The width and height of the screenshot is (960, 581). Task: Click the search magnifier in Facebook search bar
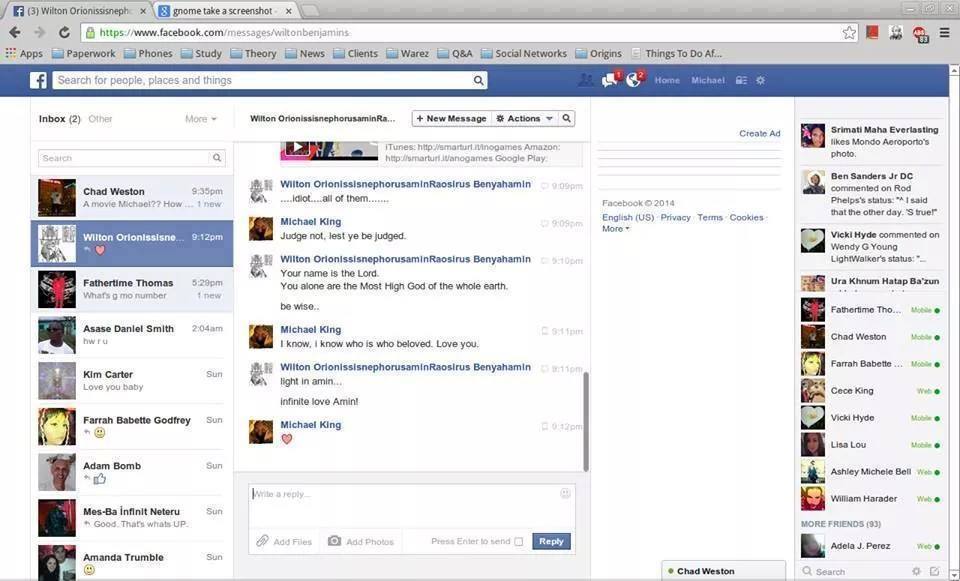[x=478, y=80]
